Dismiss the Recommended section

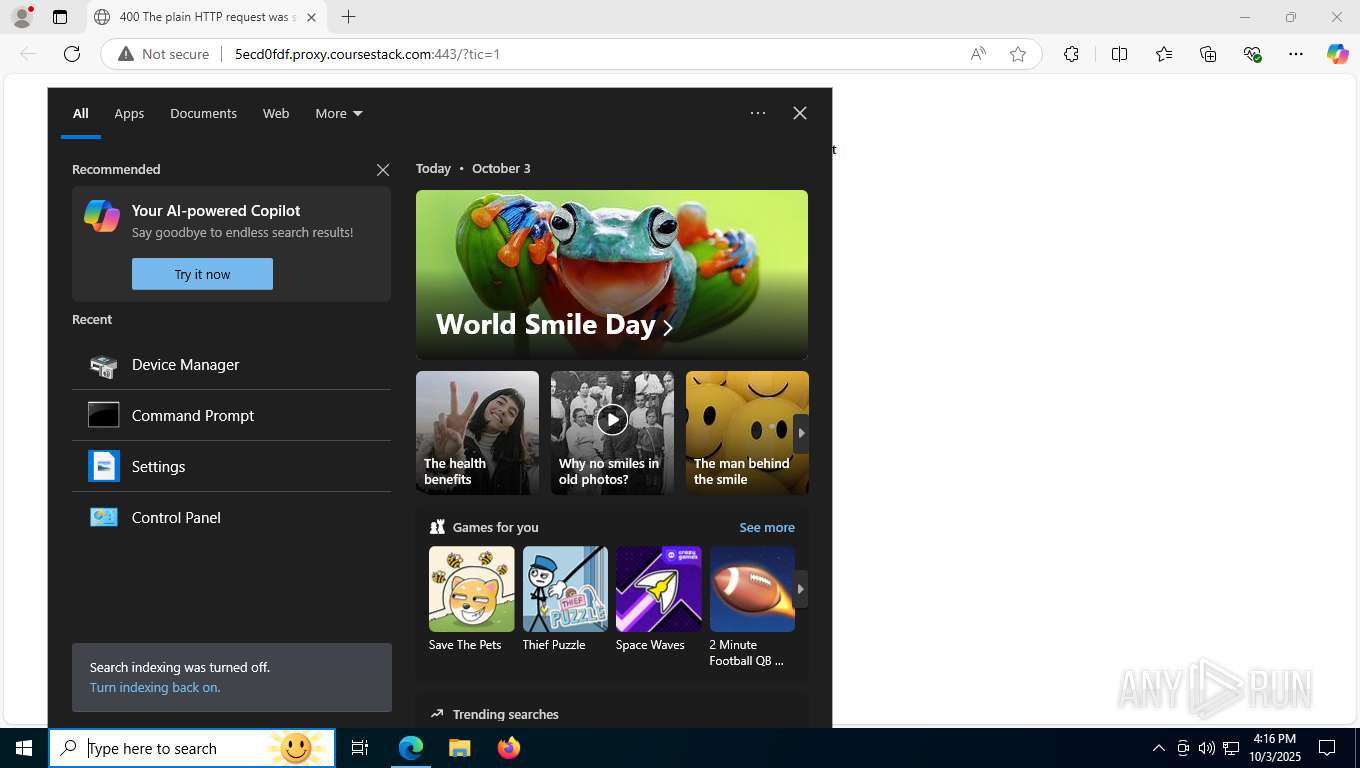[382, 170]
